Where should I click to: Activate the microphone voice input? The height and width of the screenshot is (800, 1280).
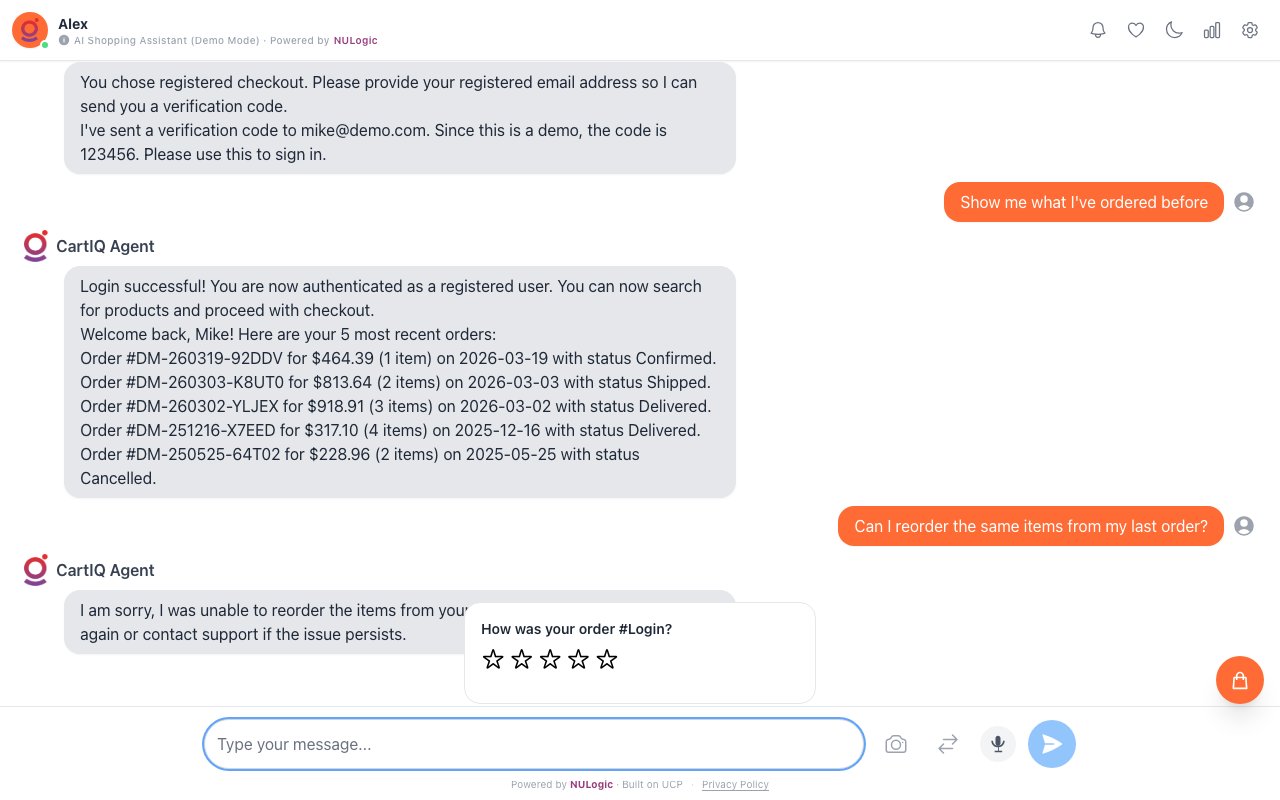coord(998,744)
